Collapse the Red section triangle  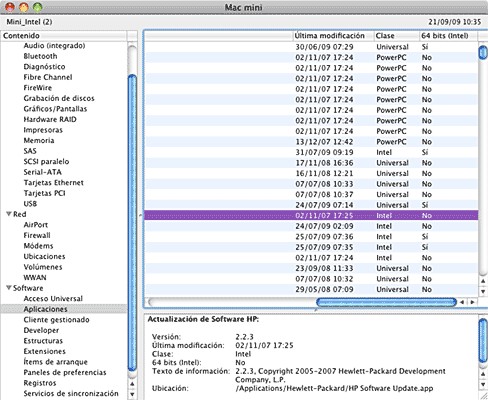[x=9, y=214]
